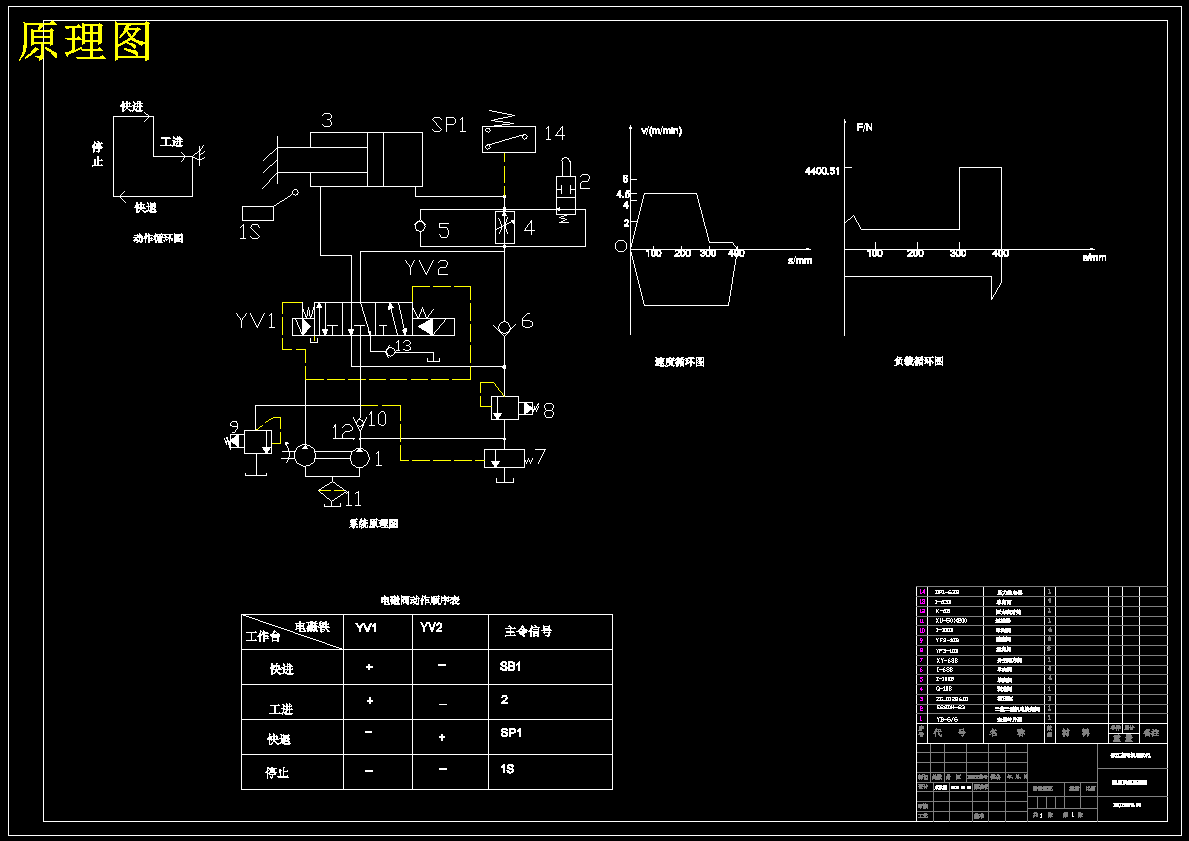Image resolution: width=1189 pixels, height=841 pixels.
Task: Select the pump circle numbered 1
Action: pos(360,457)
